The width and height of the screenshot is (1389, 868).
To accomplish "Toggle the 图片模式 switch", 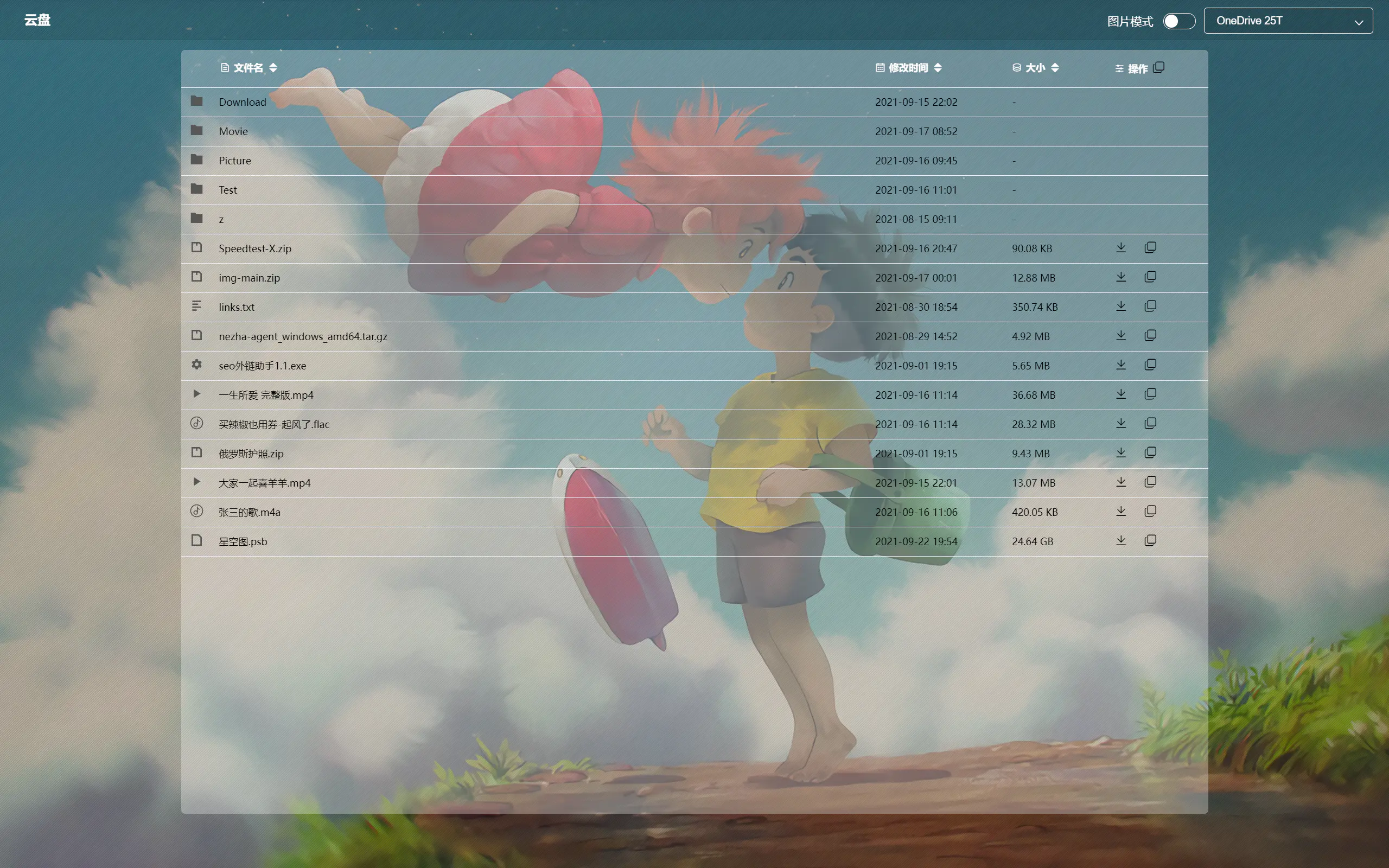I will coord(1178,21).
